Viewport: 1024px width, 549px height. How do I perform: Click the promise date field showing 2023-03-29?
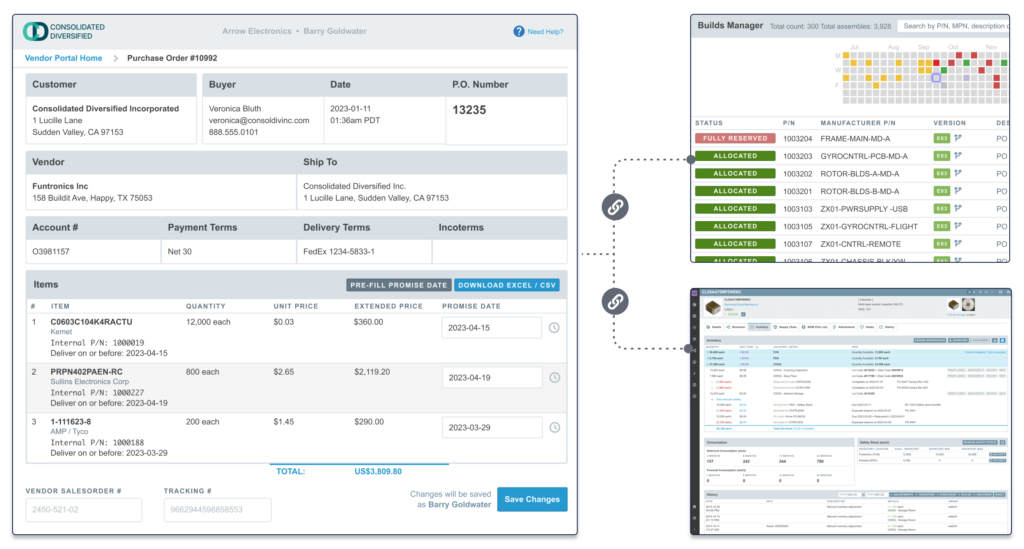point(492,428)
